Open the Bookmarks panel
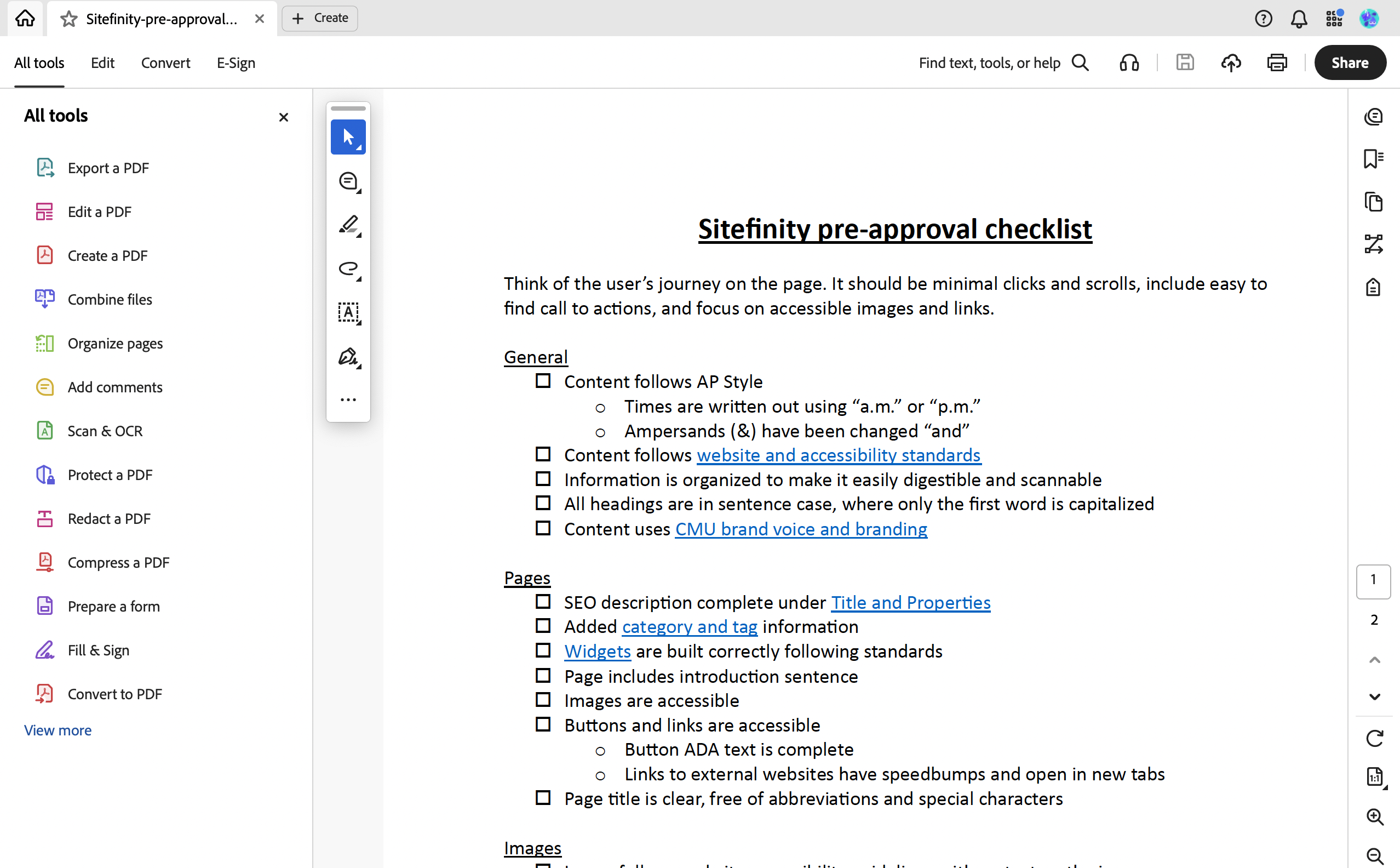Screen dimensions: 1400x868 coord(1374,158)
